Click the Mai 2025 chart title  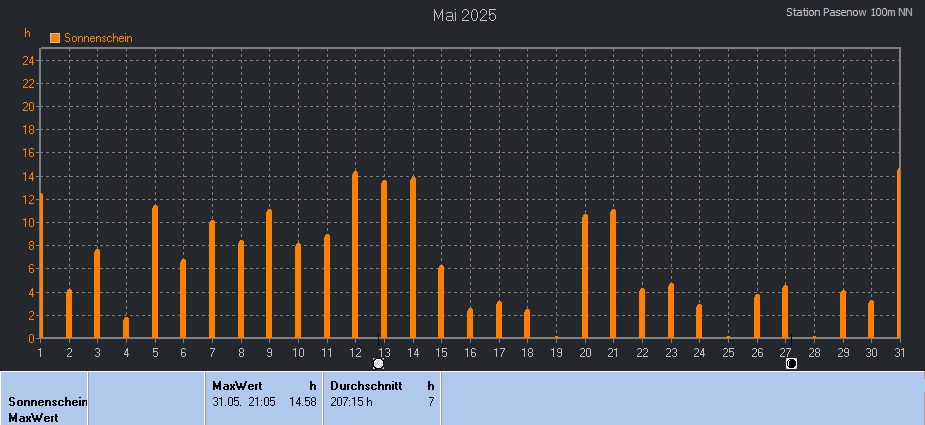[465, 15]
